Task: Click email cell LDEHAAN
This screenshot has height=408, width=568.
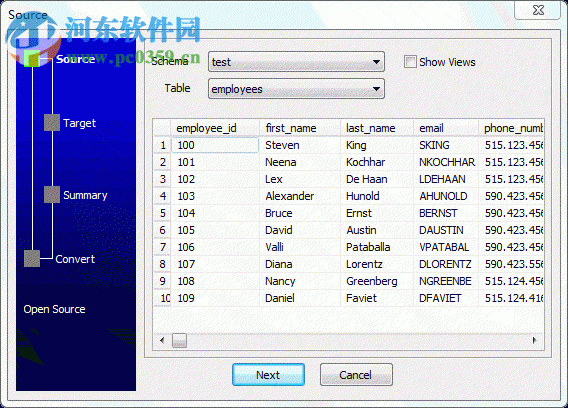Action: click(x=446, y=179)
